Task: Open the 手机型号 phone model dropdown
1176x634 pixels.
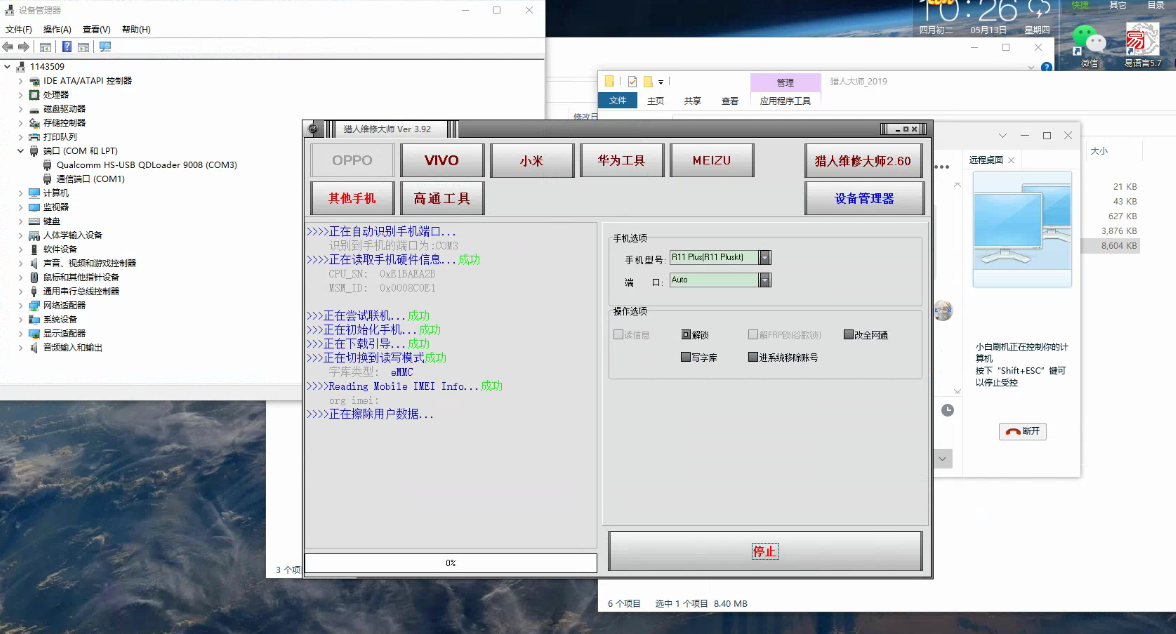Action: point(765,257)
